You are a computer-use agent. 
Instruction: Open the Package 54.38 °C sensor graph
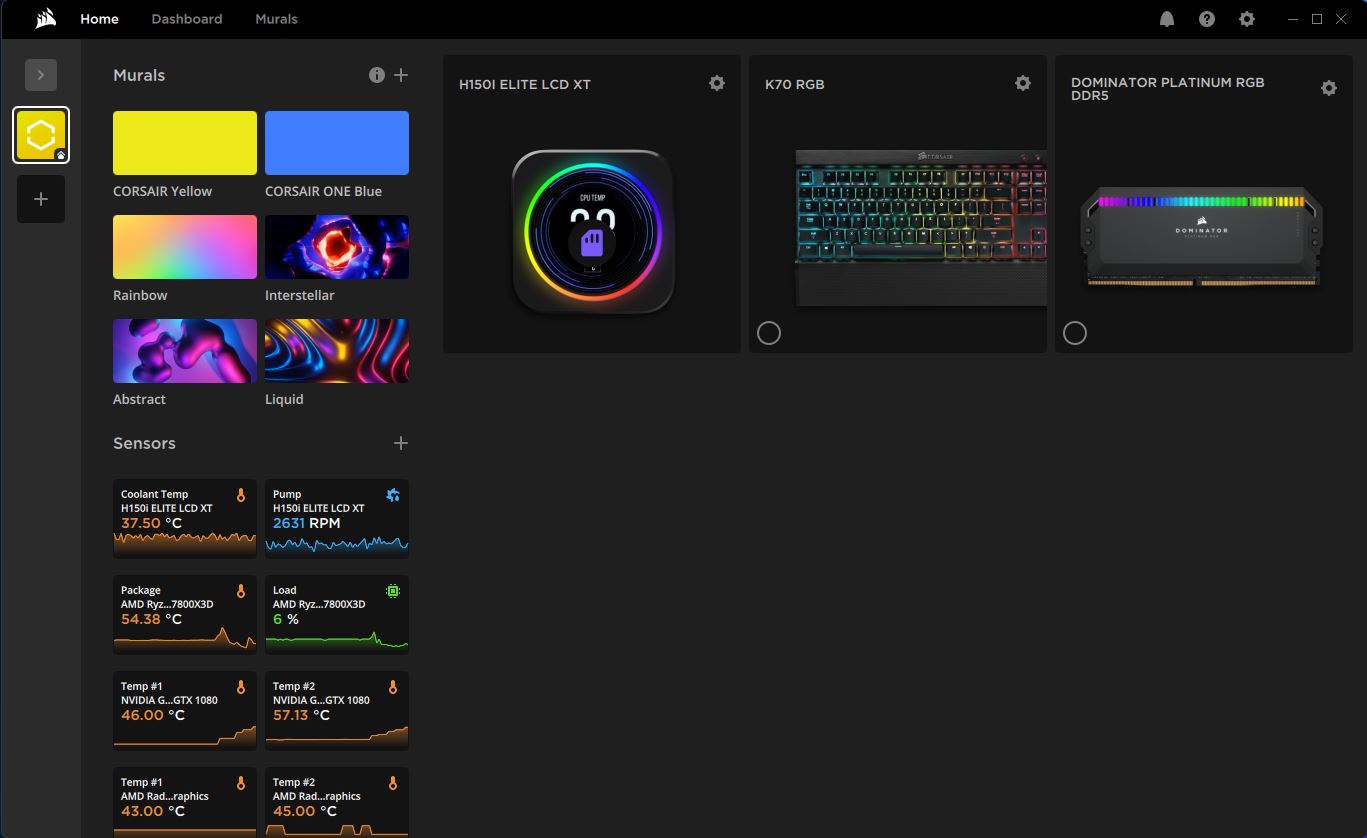pyautogui.click(x=185, y=639)
